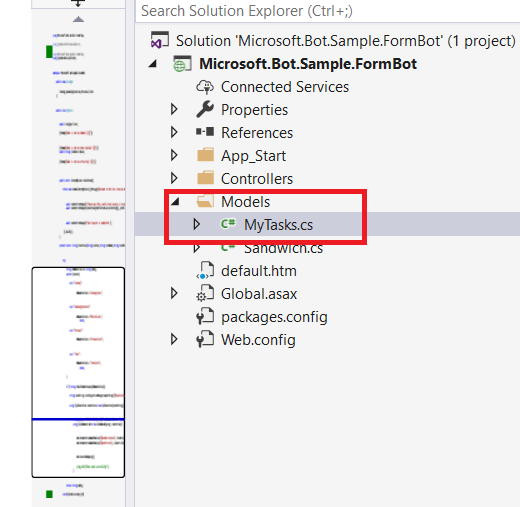Click the Search Solution Explorer field
Screen dimensions: 520x507
[328, 11]
